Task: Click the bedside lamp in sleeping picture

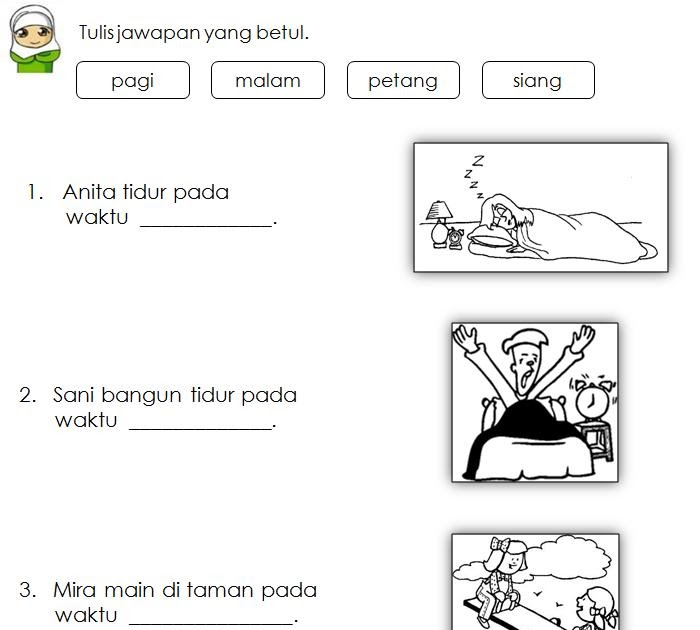Action: point(439,224)
